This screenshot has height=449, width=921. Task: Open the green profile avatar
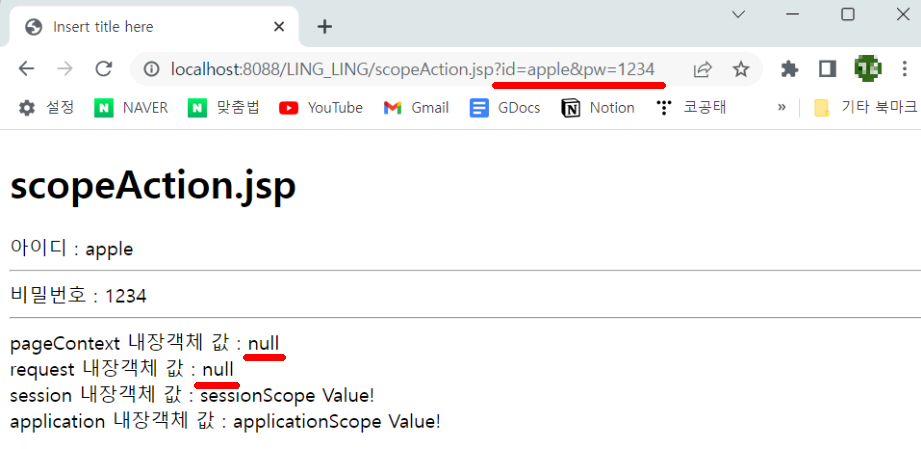click(x=868, y=69)
